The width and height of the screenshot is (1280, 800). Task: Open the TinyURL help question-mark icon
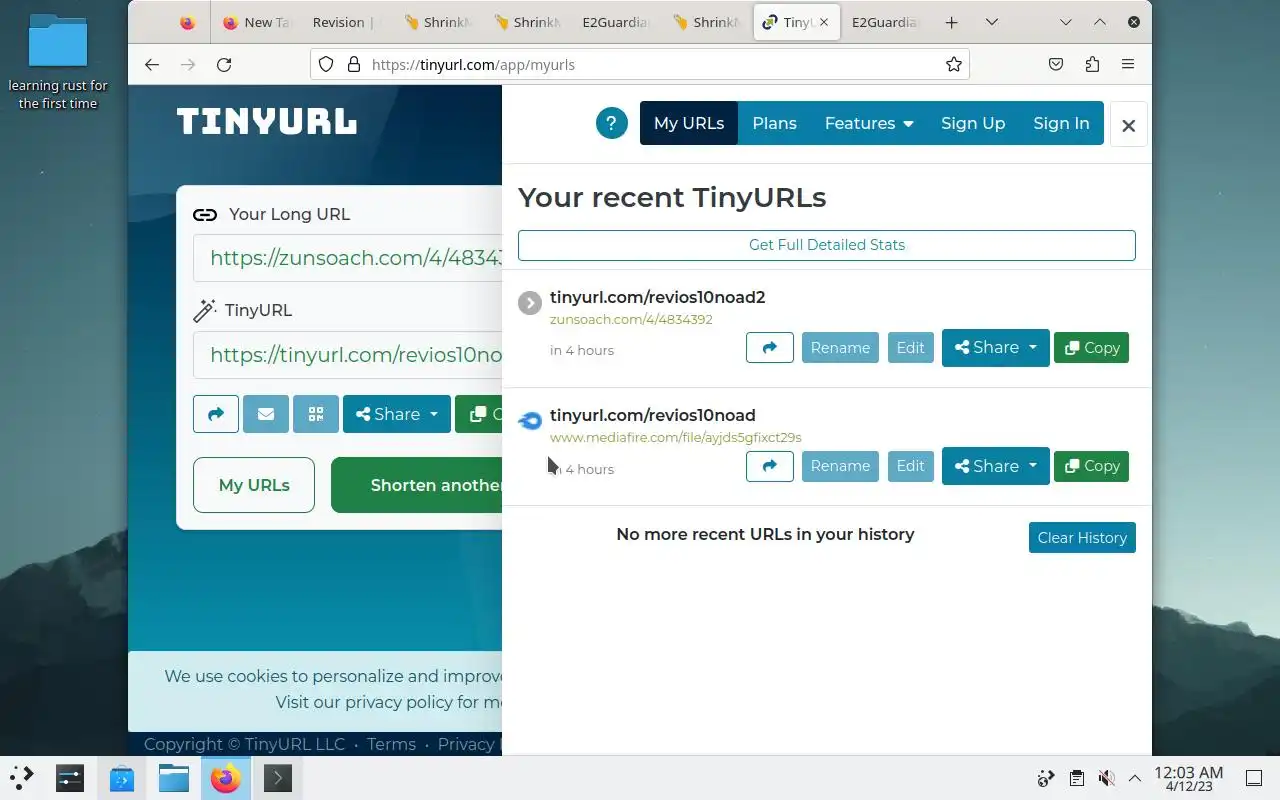point(611,123)
